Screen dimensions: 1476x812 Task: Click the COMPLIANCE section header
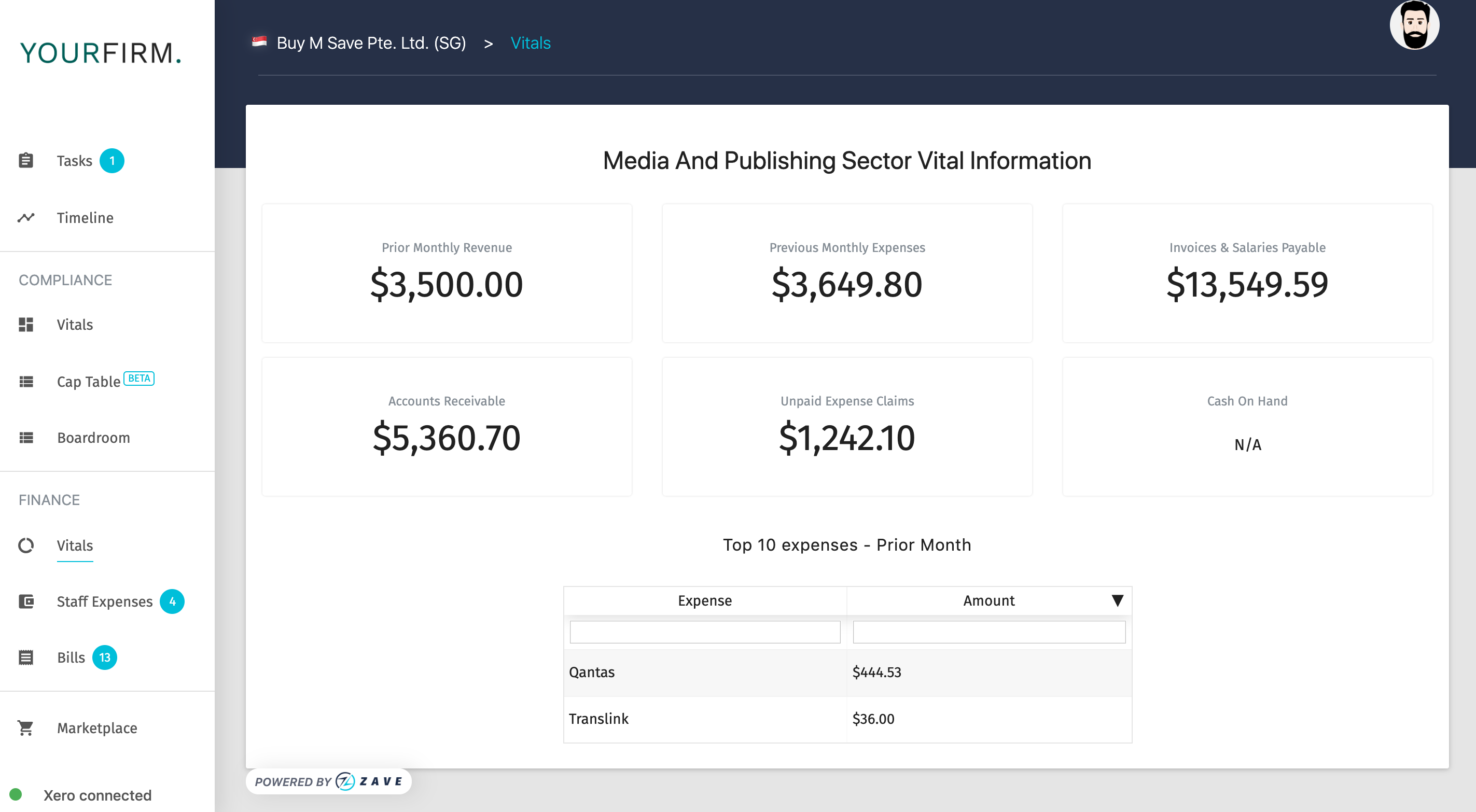65,279
